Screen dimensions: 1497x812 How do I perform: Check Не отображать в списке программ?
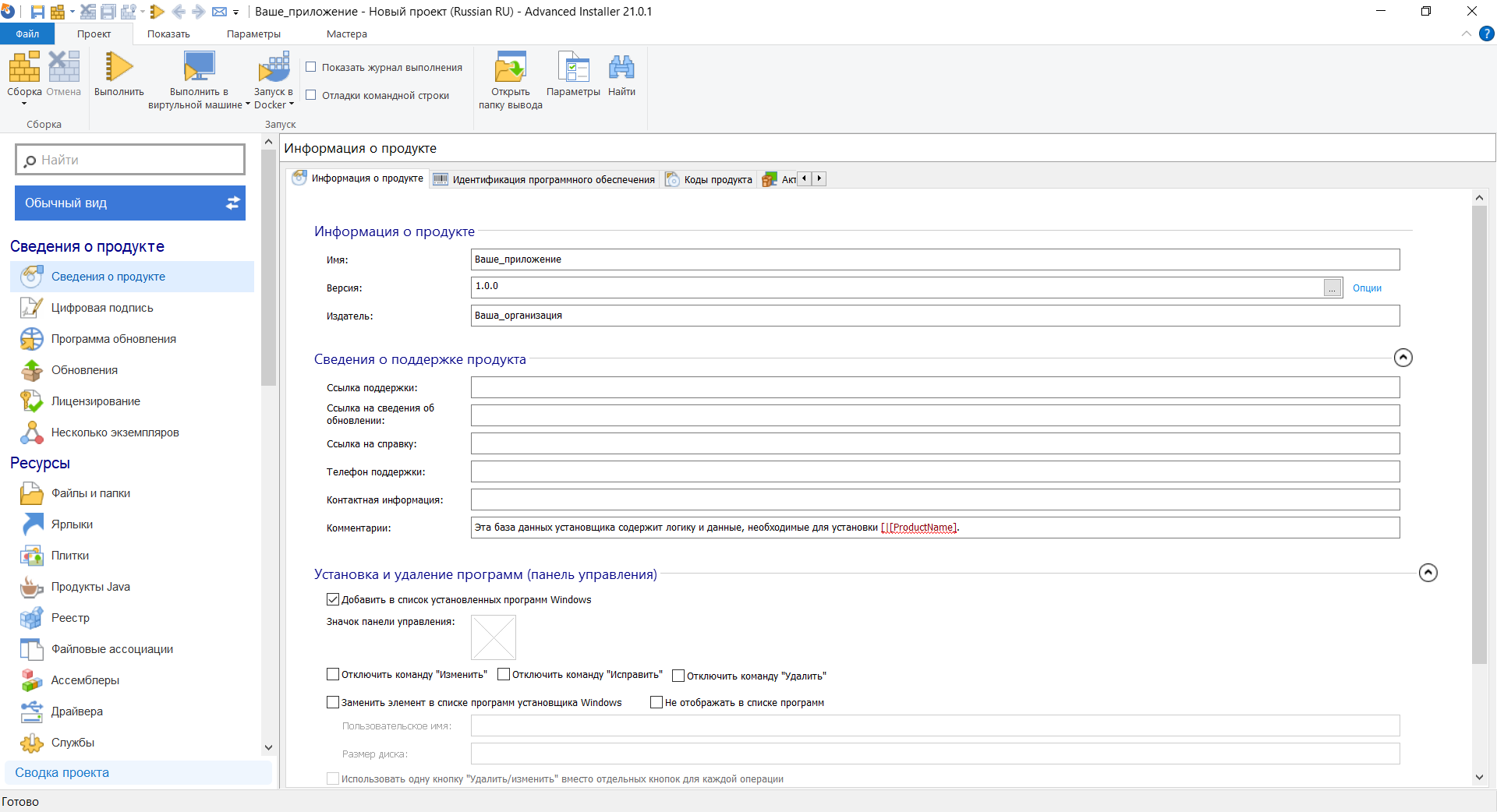pyautogui.click(x=656, y=702)
